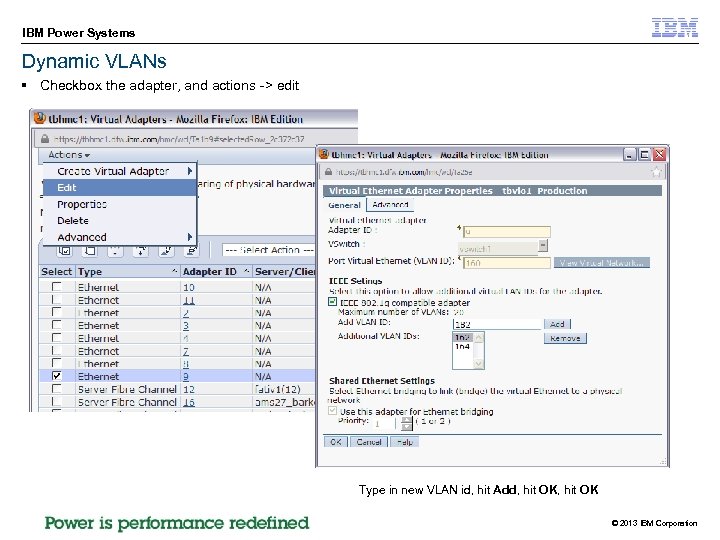Click the fifth table toolbar icon
The height and width of the screenshot is (540, 720).
tap(166, 251)
